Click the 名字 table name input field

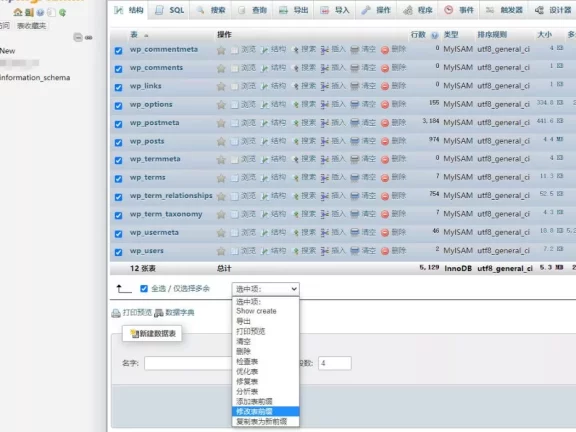[x=188, y=363]
